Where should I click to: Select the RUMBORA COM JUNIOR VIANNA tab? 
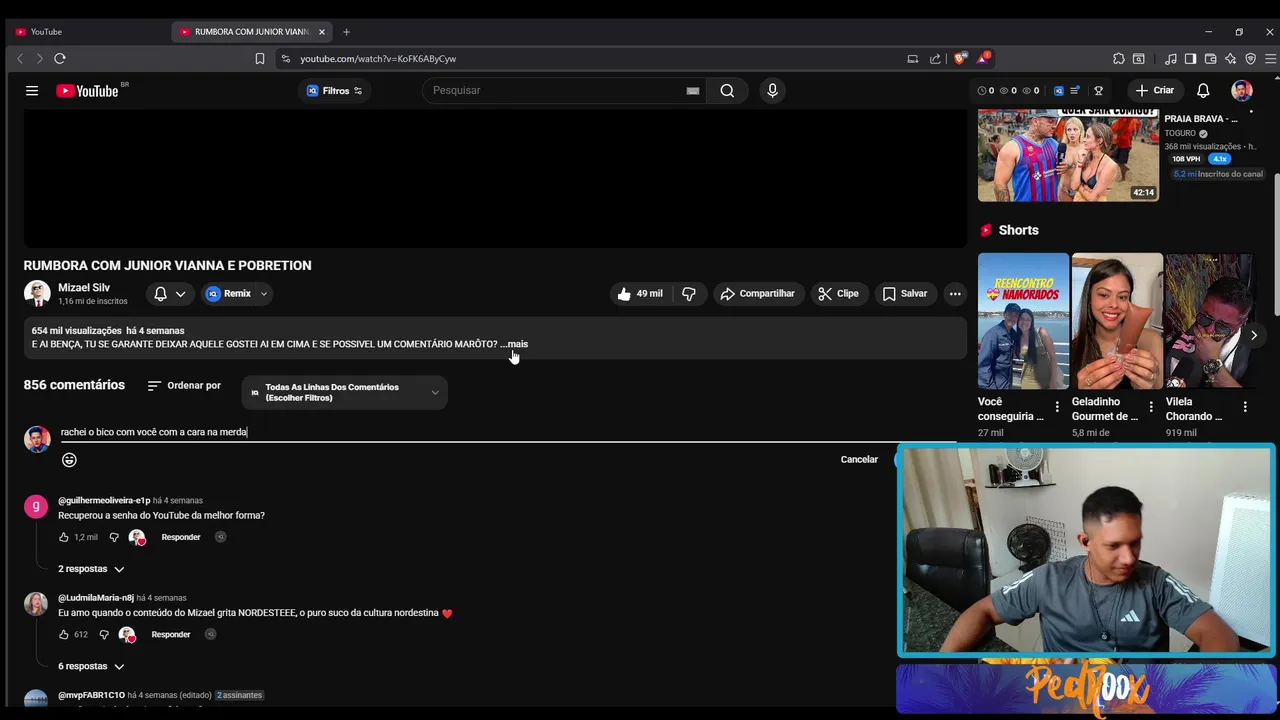[x=250, y=32]
